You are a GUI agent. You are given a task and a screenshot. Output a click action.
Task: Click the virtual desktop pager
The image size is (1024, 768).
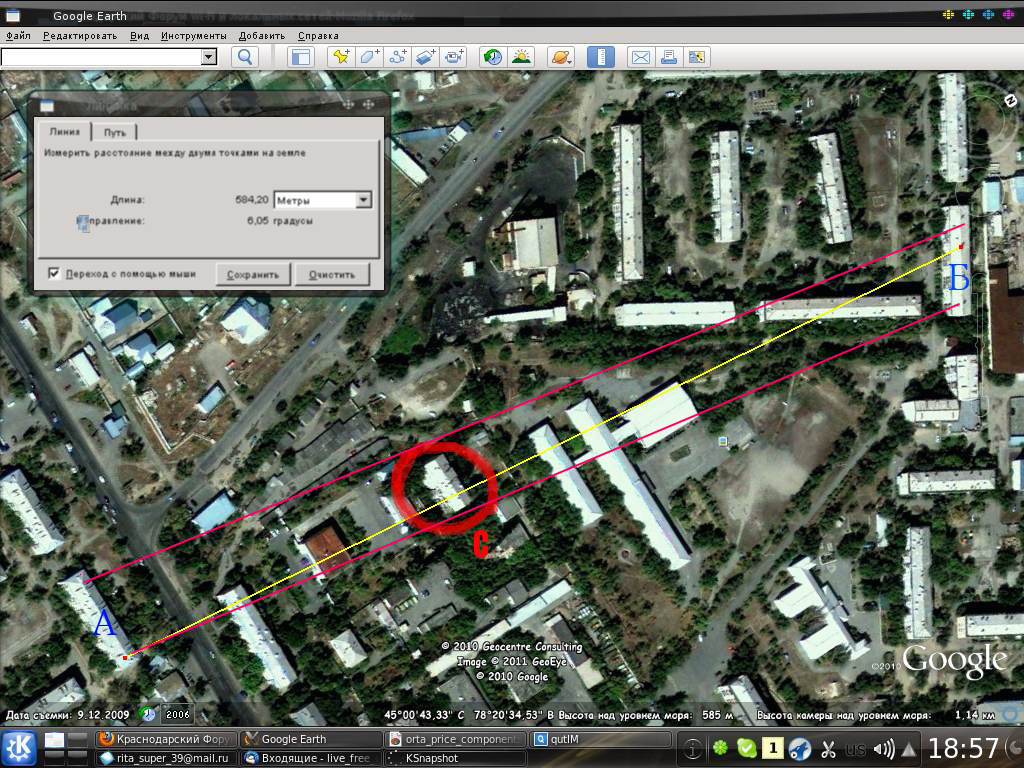66,748
